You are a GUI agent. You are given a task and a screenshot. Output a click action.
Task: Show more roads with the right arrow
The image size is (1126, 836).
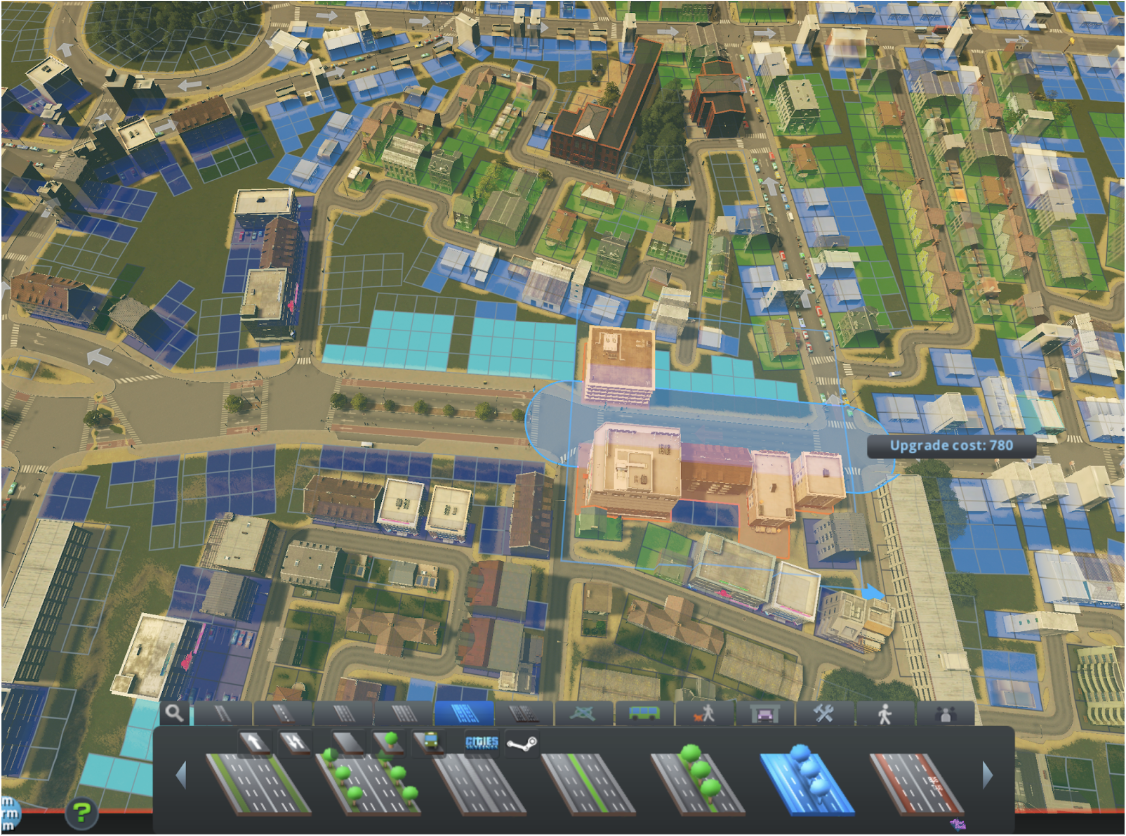coord(988,776)
